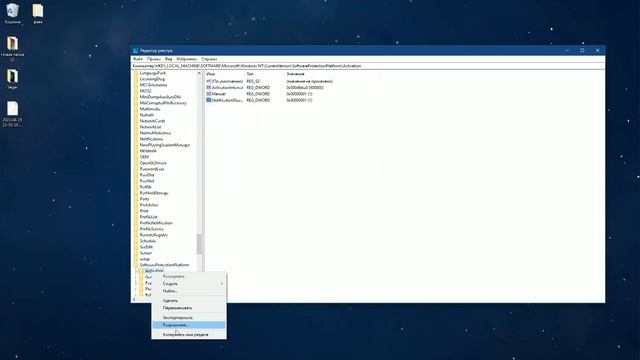Open the Правка menu

coord(154,59)
